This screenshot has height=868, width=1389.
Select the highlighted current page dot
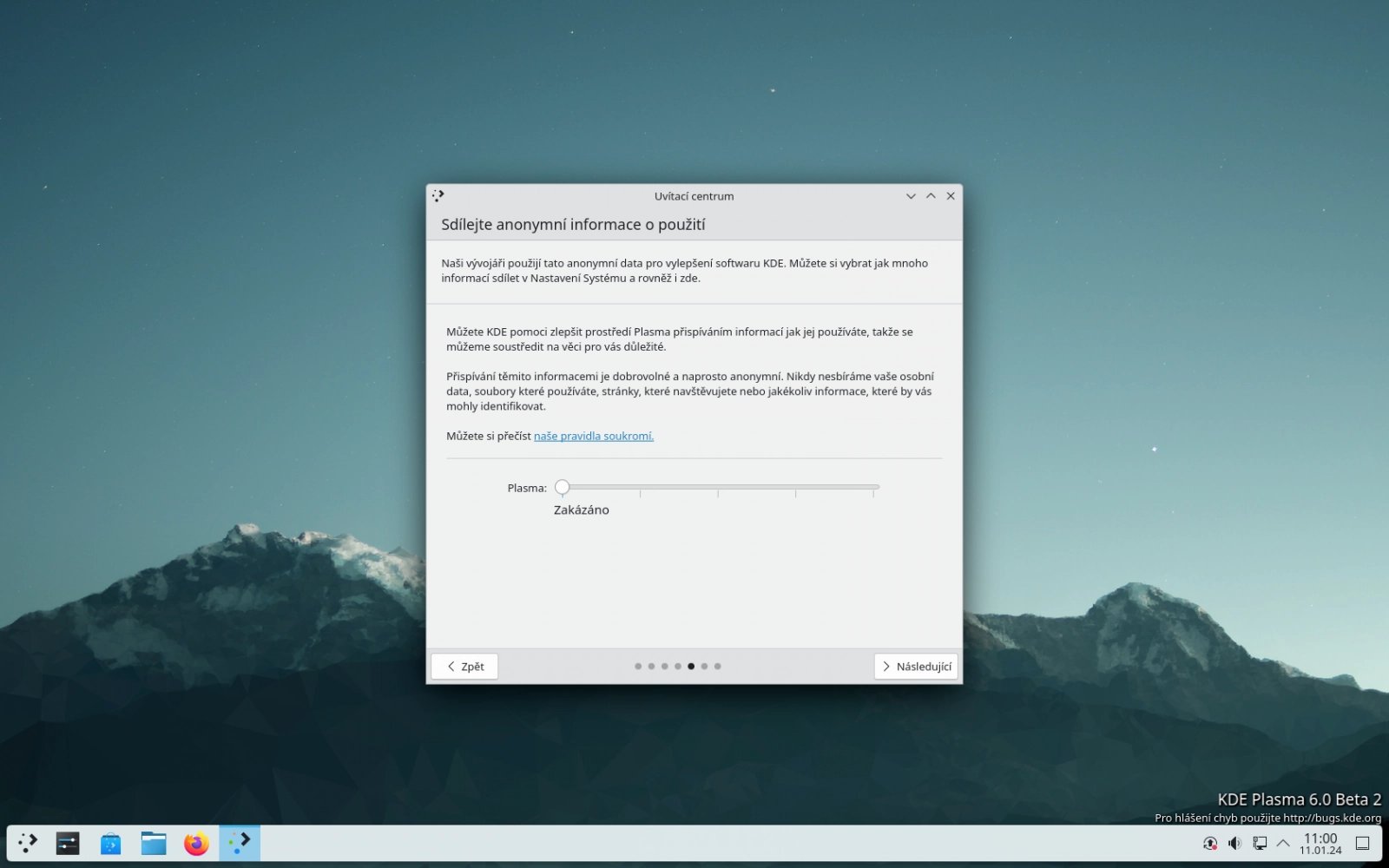coord(691,667)
